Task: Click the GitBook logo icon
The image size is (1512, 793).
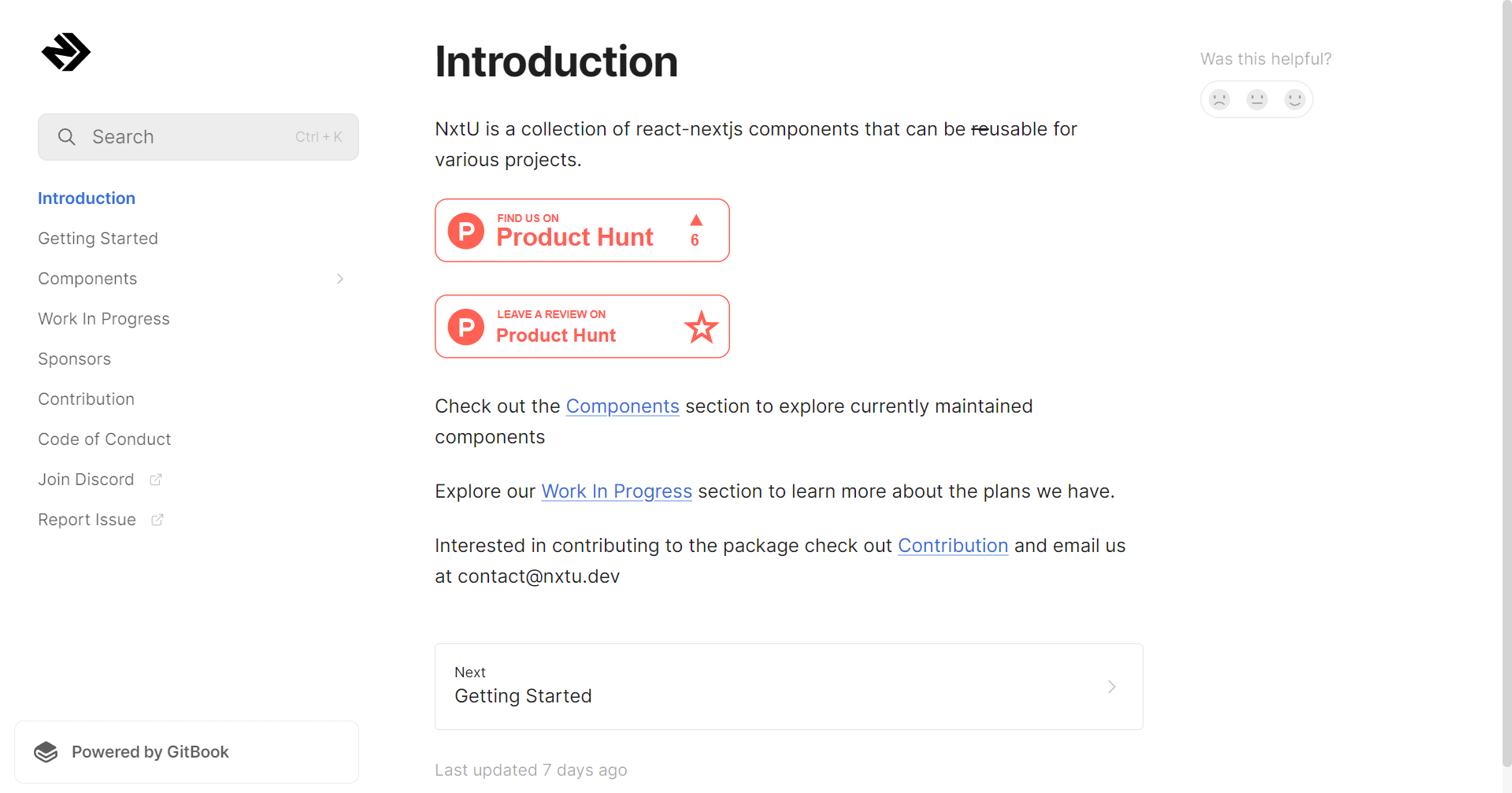Action: (x=46, y=752)
